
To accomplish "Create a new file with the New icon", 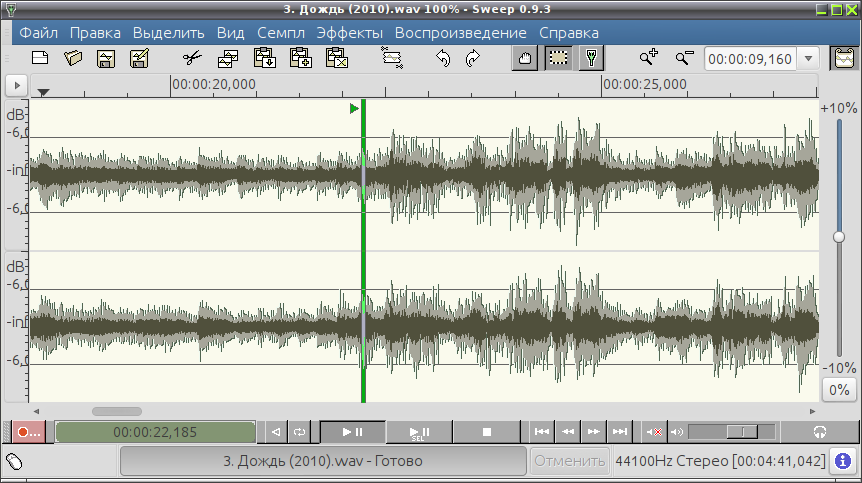I will [x=40, y=58].
